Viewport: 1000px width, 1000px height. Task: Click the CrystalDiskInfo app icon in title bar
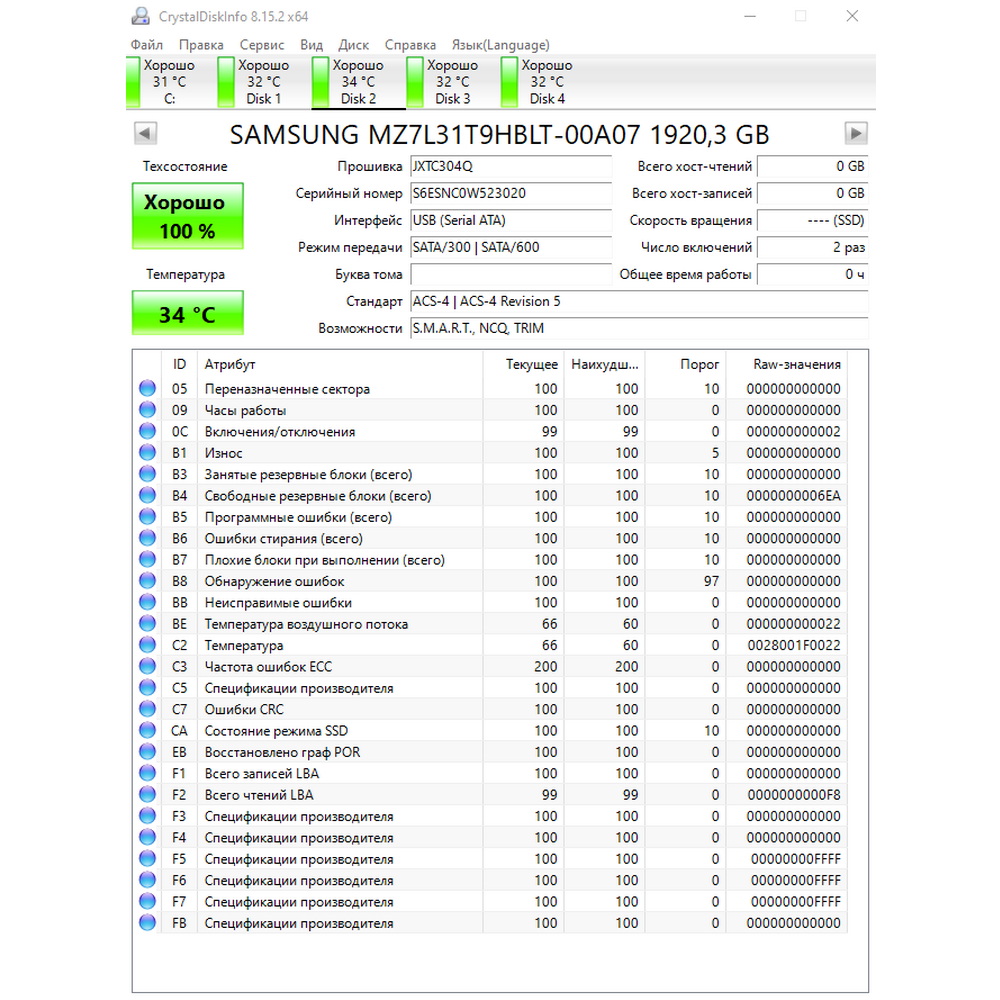coord(141,16)
